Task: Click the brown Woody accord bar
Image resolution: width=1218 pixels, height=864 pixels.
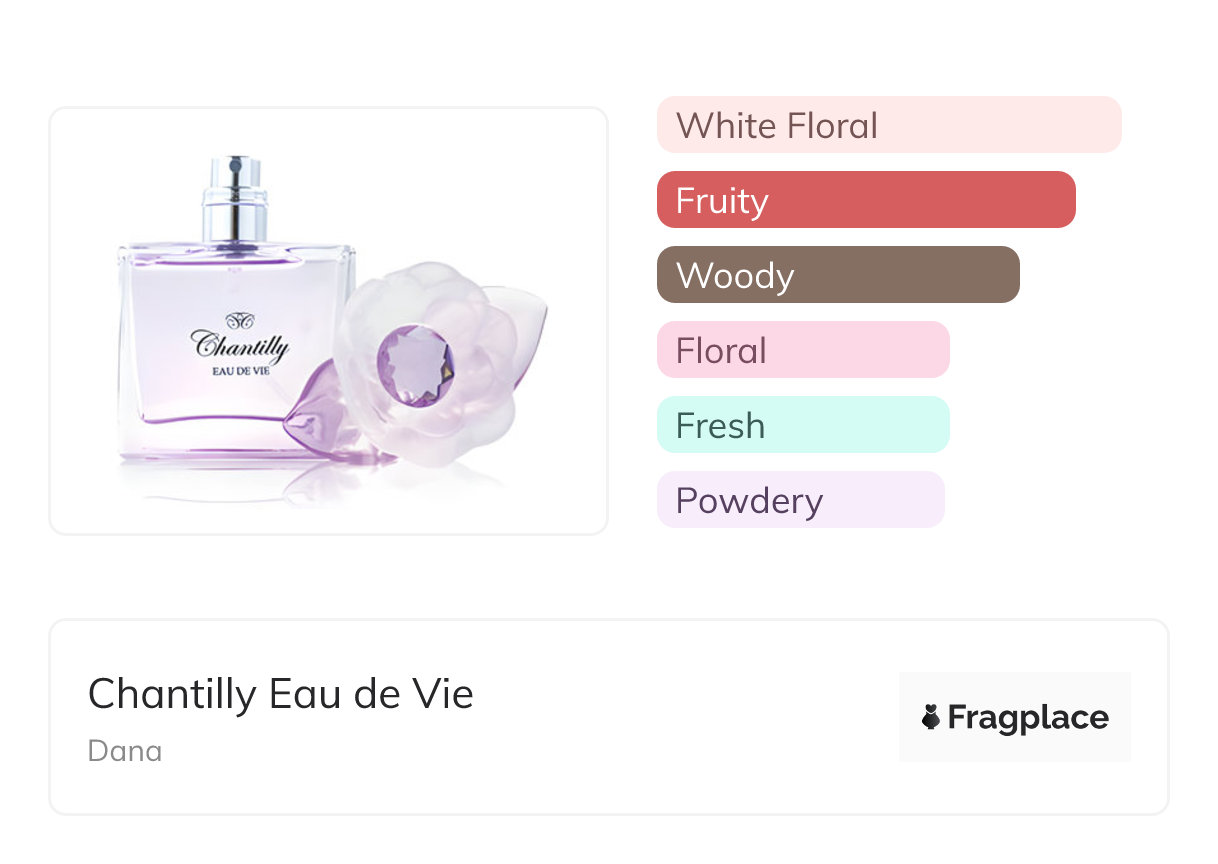Action: coord(837,275)
